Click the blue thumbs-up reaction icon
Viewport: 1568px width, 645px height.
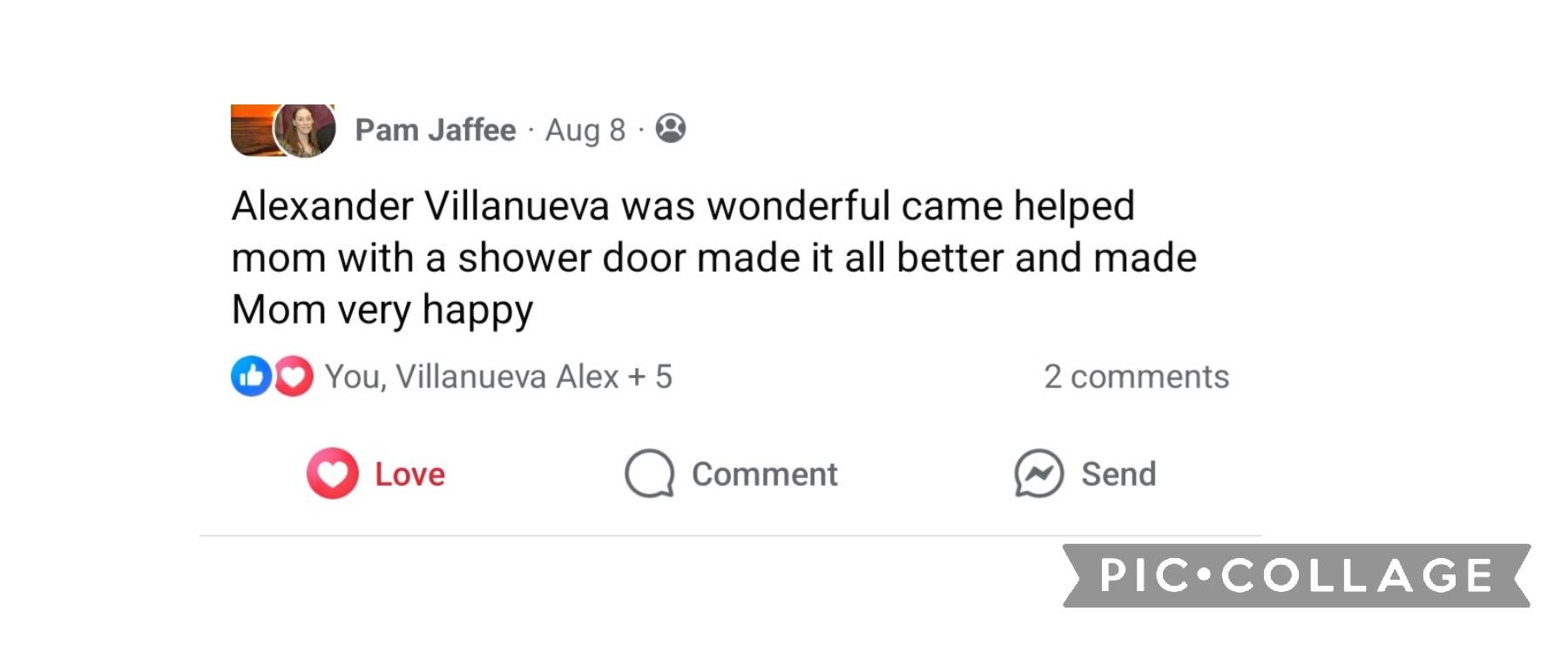click(251, 377)
